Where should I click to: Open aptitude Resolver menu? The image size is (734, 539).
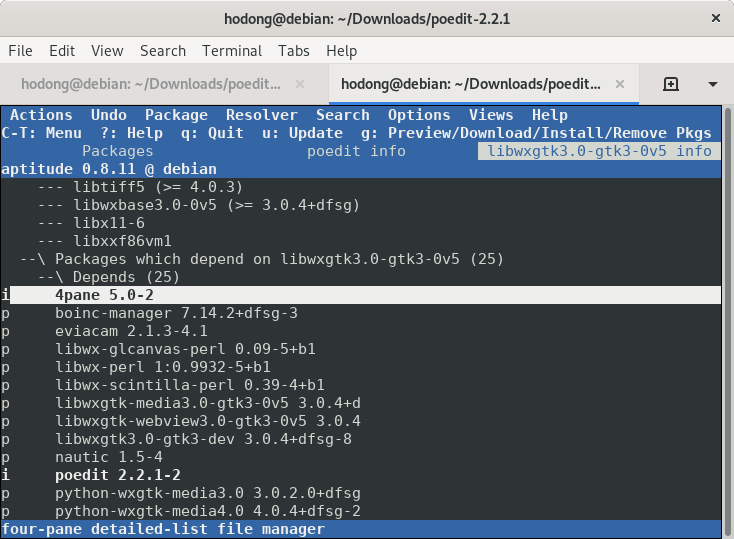click(262, 115)
